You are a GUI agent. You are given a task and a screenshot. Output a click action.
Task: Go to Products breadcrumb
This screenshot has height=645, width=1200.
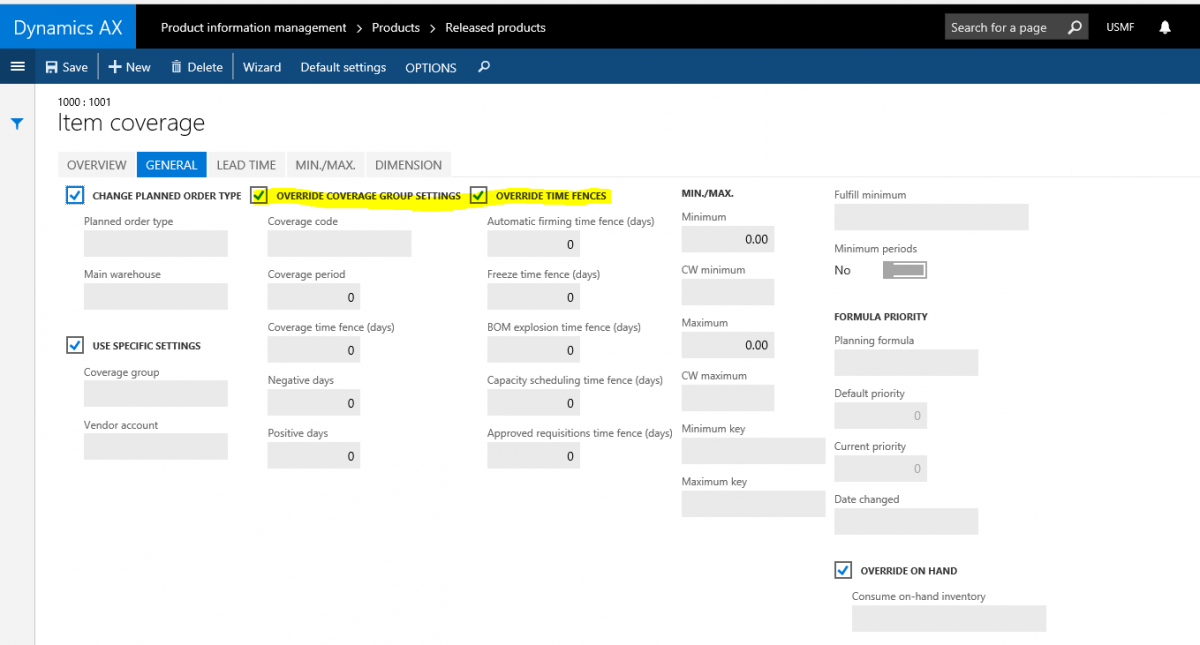coord(396,28)
